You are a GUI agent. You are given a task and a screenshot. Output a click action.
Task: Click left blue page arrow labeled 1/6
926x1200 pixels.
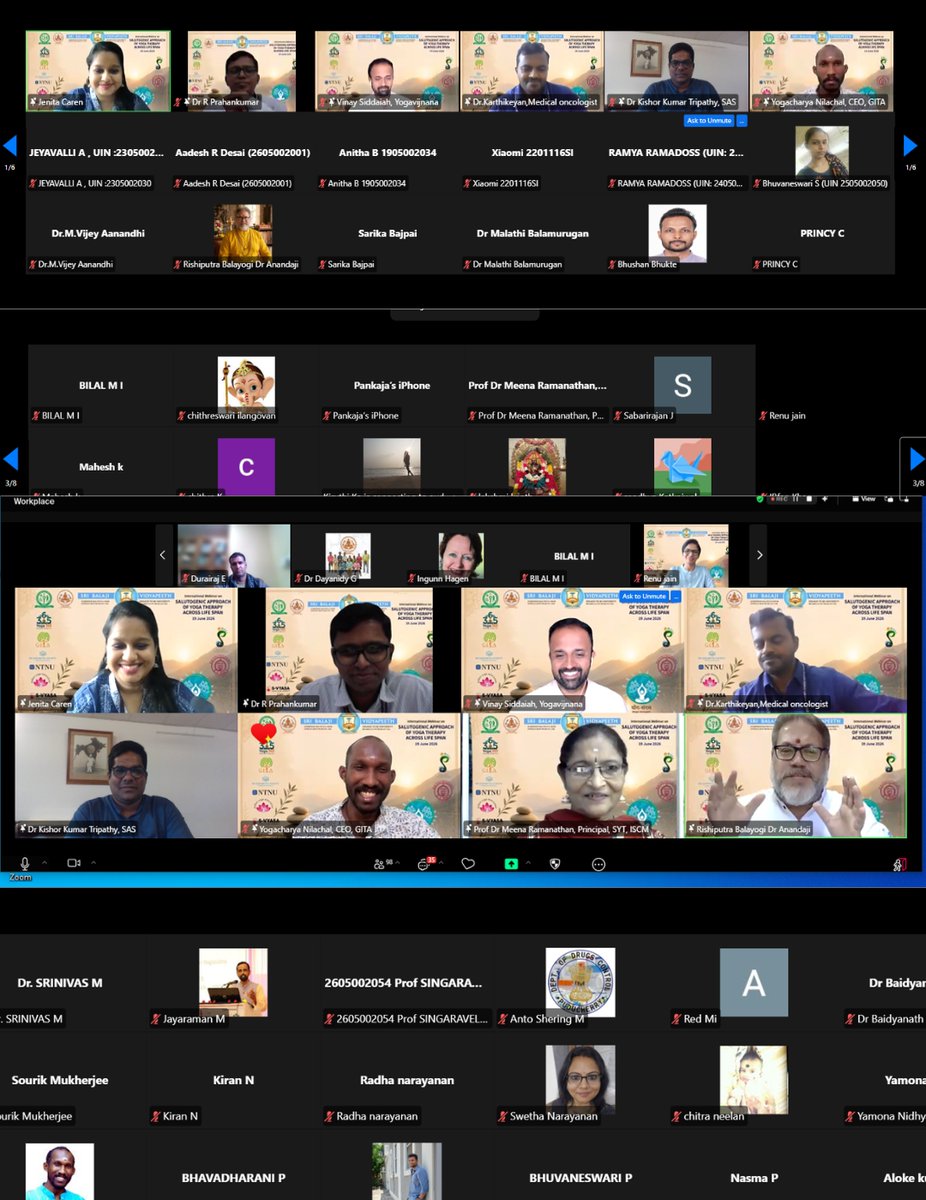coord(10,146)
